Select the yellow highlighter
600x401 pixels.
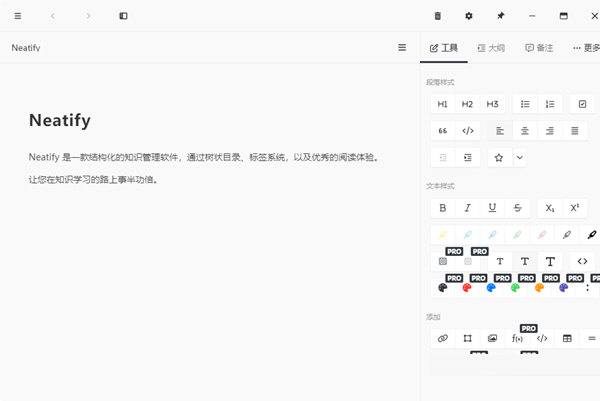point(443,235)
